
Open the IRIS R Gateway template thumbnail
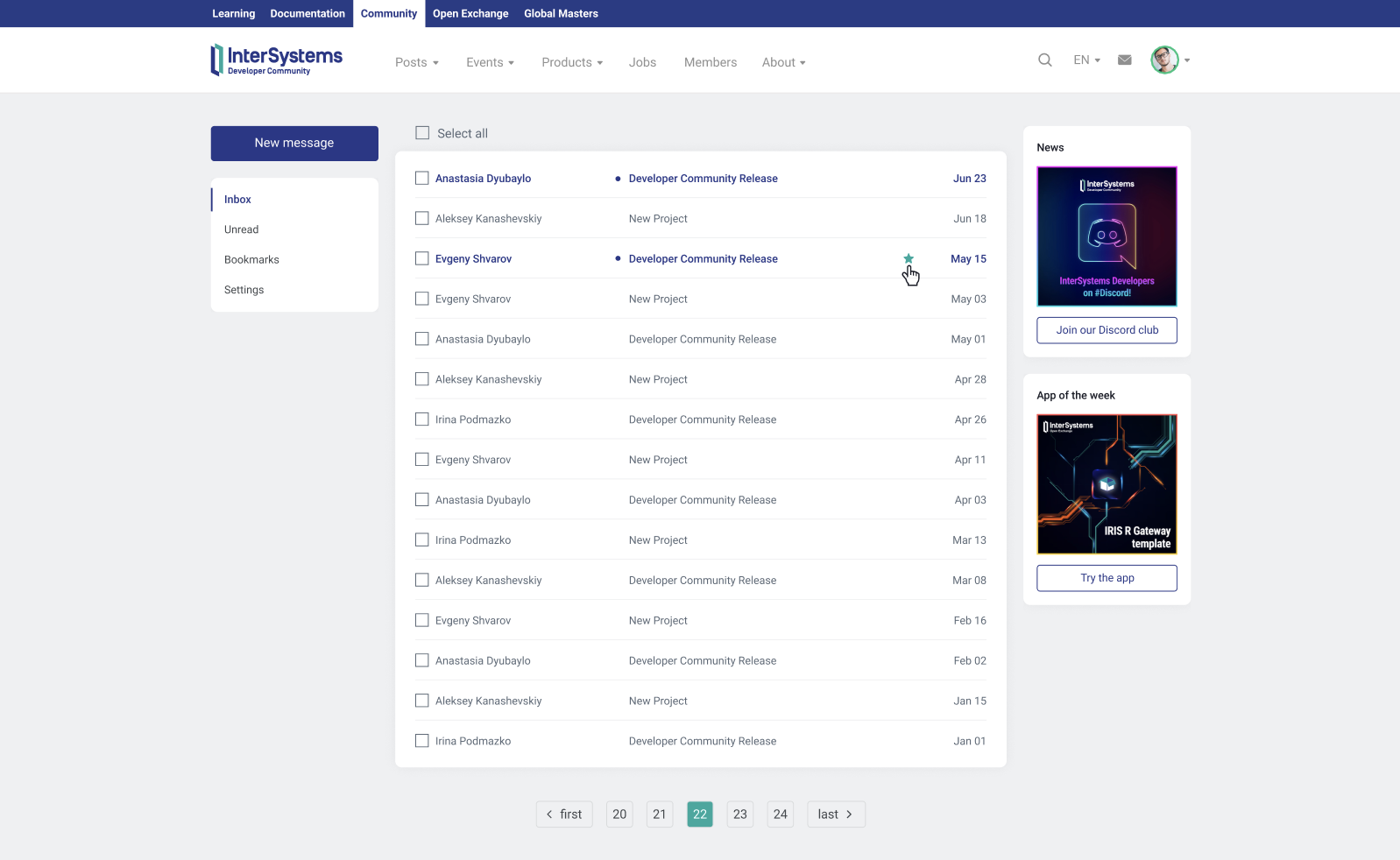pyautogui.click(x=1107, y=484)
